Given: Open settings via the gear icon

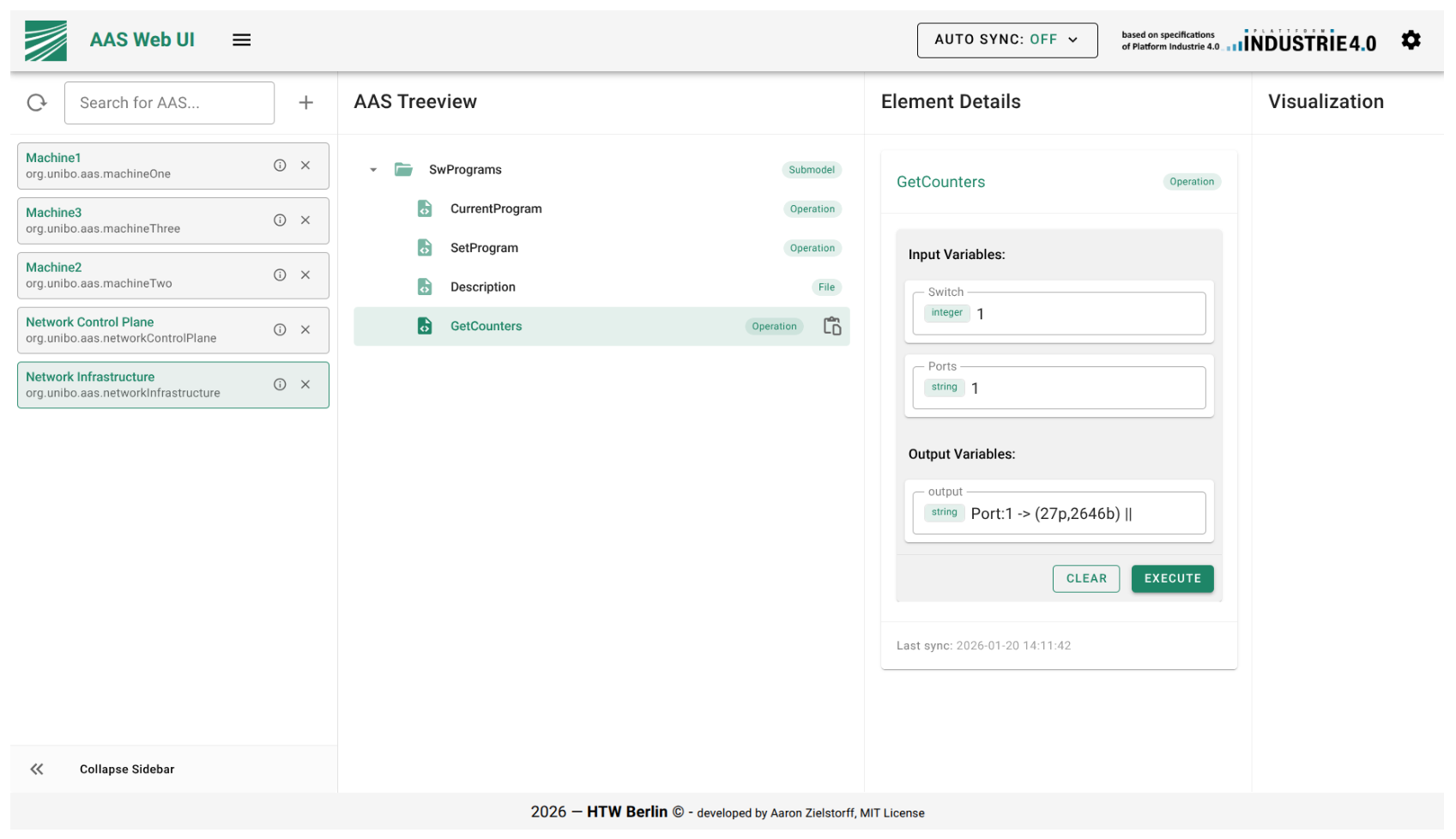Looking at the screenshot, I should tap(1411, 39).
